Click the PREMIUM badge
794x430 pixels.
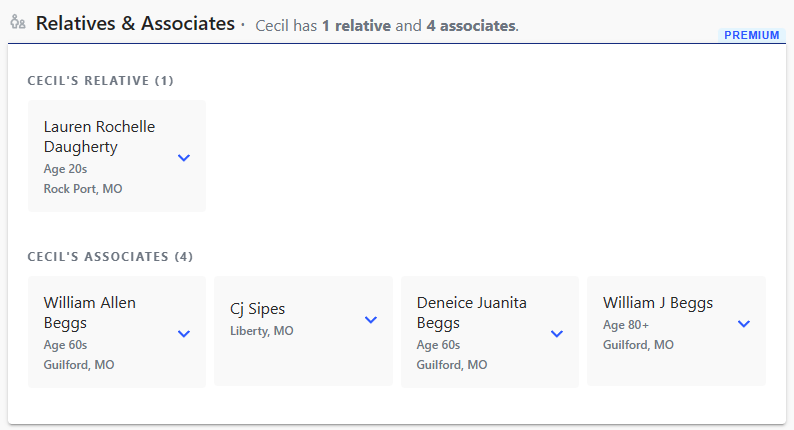click(x=752, y=35)
